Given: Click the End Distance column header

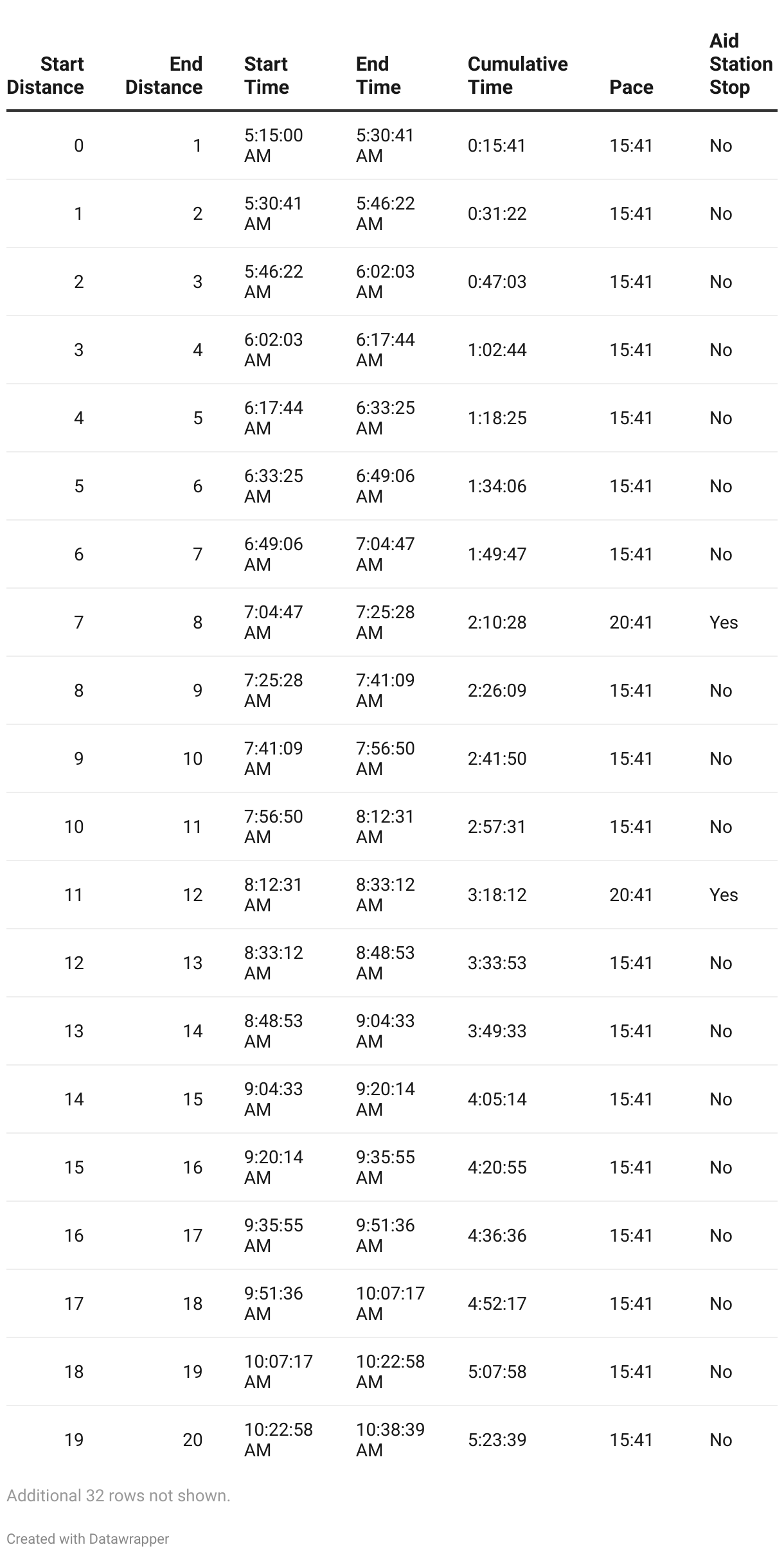Looking at the screenshot, I should pos(164,75).
